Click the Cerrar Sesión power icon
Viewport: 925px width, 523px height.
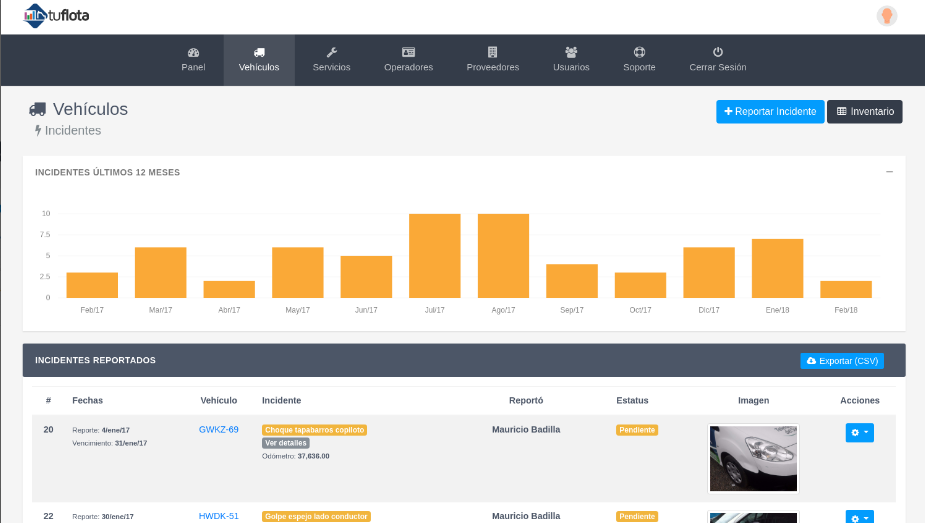tap(717, 52)
